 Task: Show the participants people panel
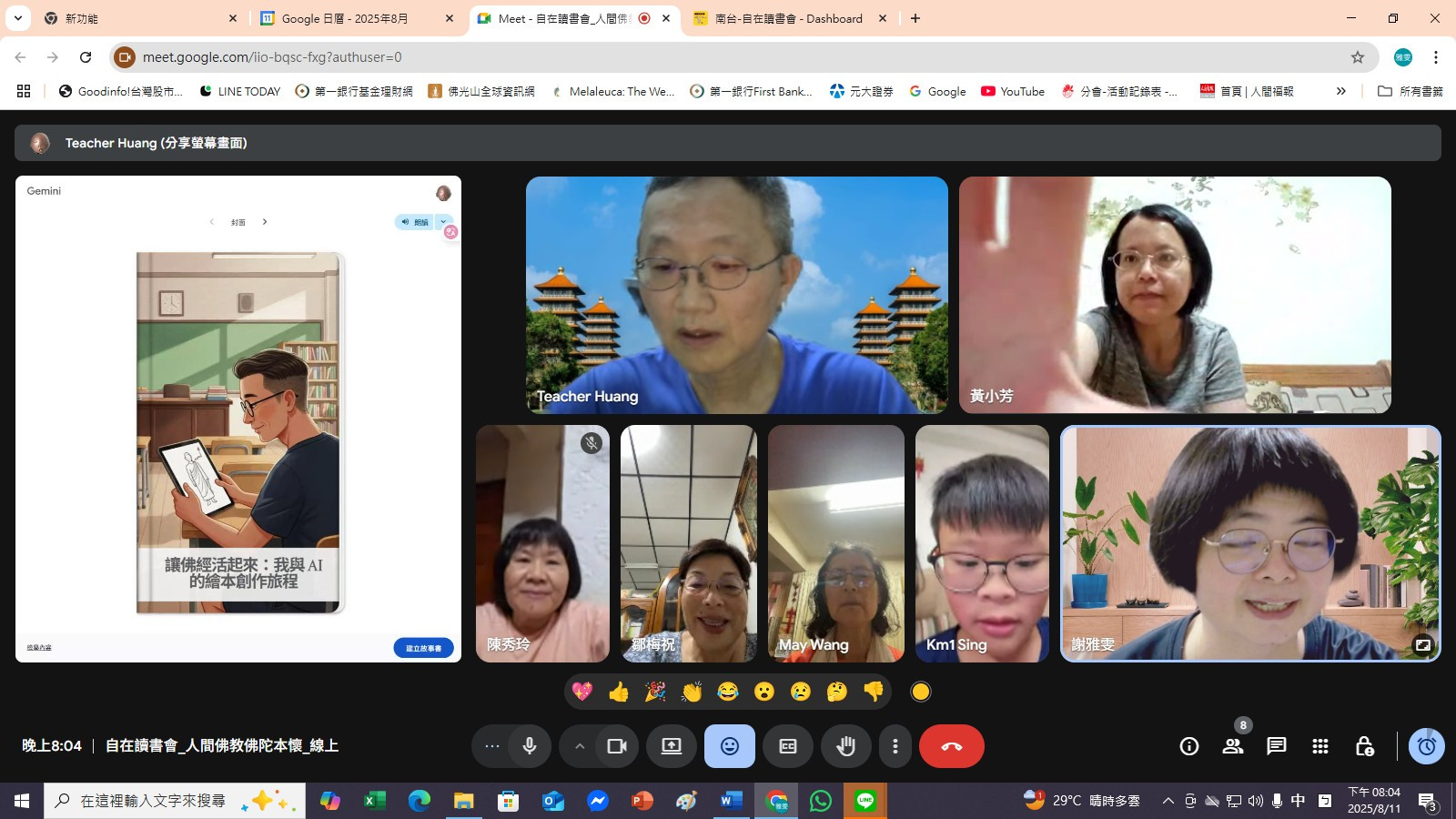1233,746
